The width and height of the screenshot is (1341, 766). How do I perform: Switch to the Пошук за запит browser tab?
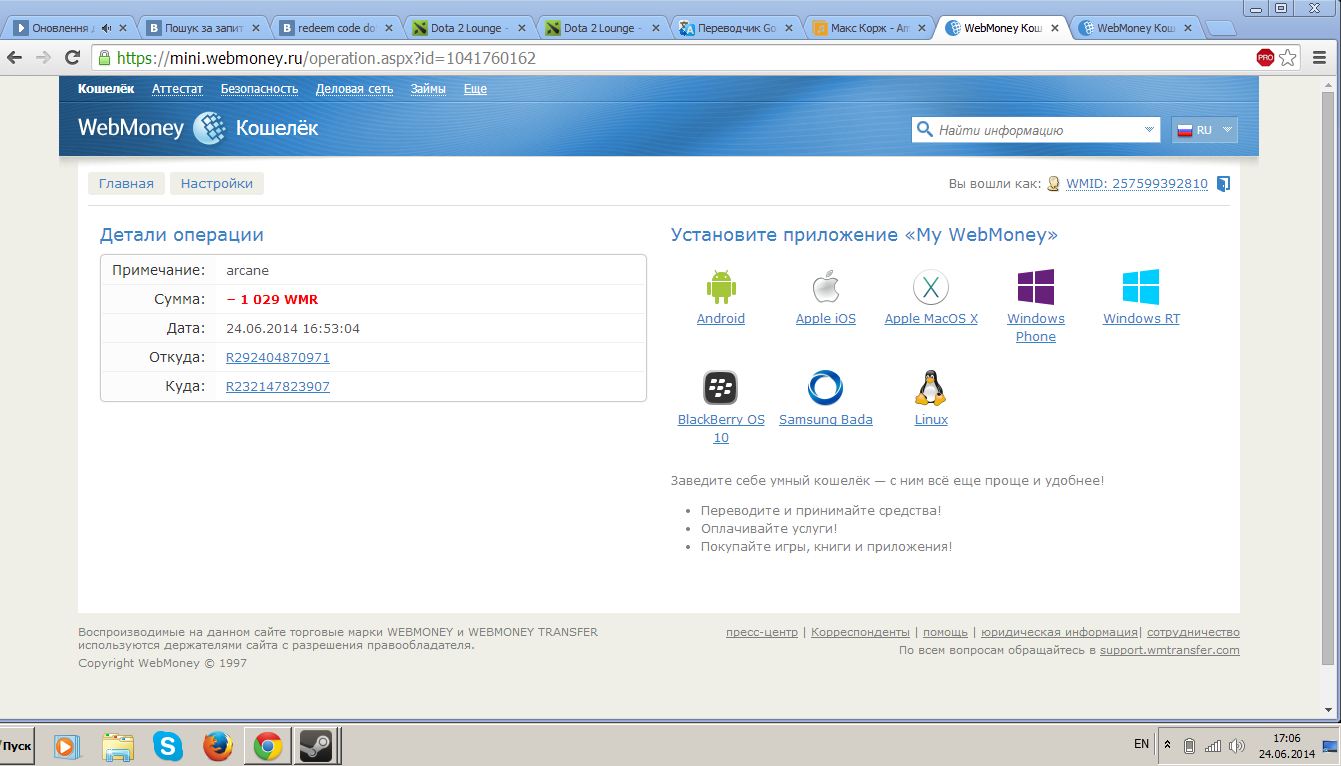pyautogui.click(x=205, y=28)
